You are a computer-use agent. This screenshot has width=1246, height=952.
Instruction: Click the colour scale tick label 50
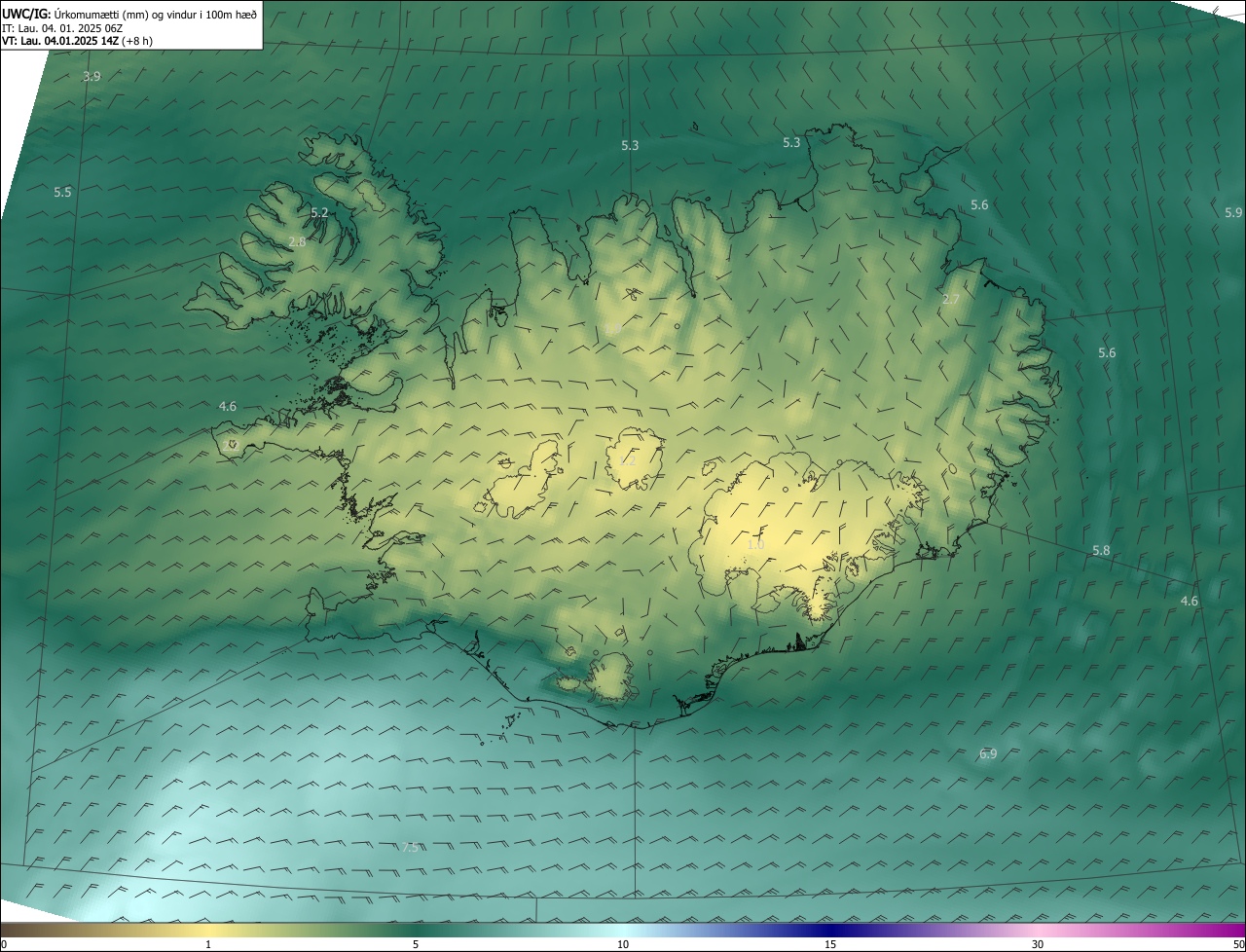click(1238, 944)
